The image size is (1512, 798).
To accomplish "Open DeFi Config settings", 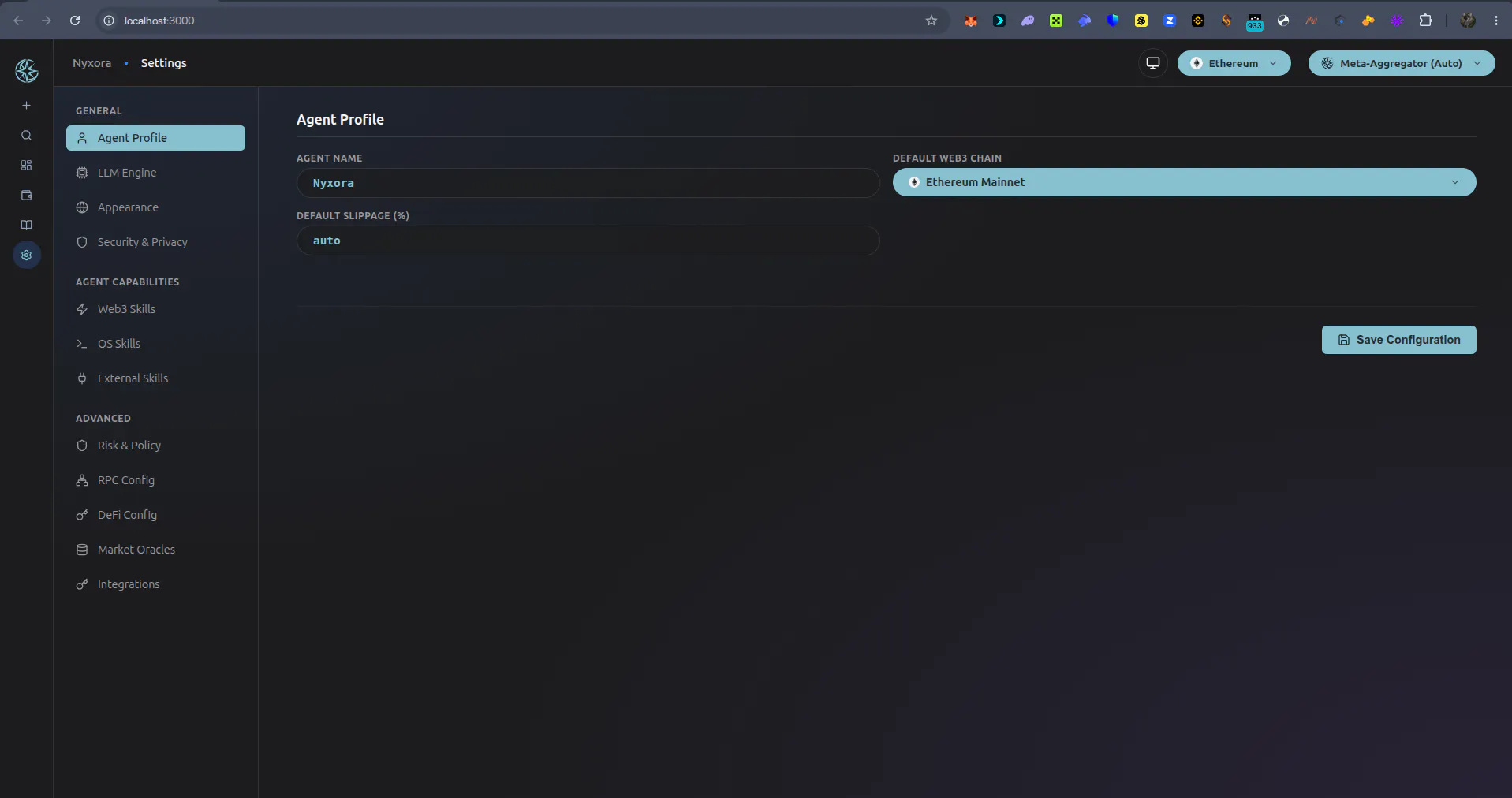I will coord(155,515).
